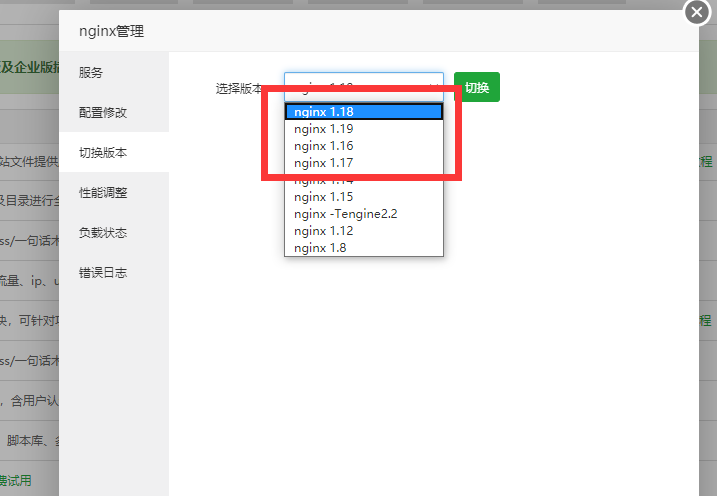Switch to the 配置修改 tab
Screen dimensions: 717x496
point(114,112)
